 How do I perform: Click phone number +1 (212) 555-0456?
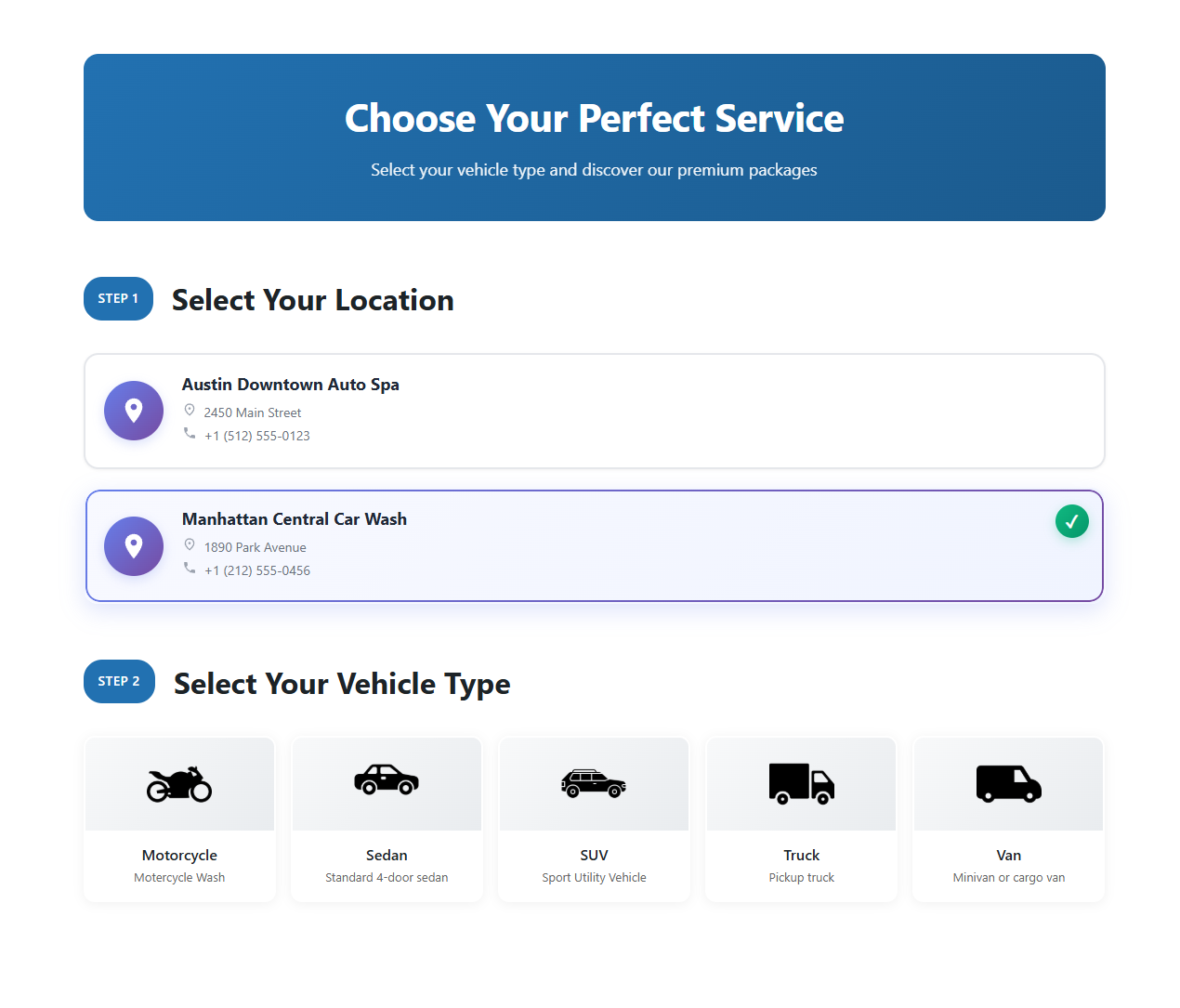tap(257, 570)
